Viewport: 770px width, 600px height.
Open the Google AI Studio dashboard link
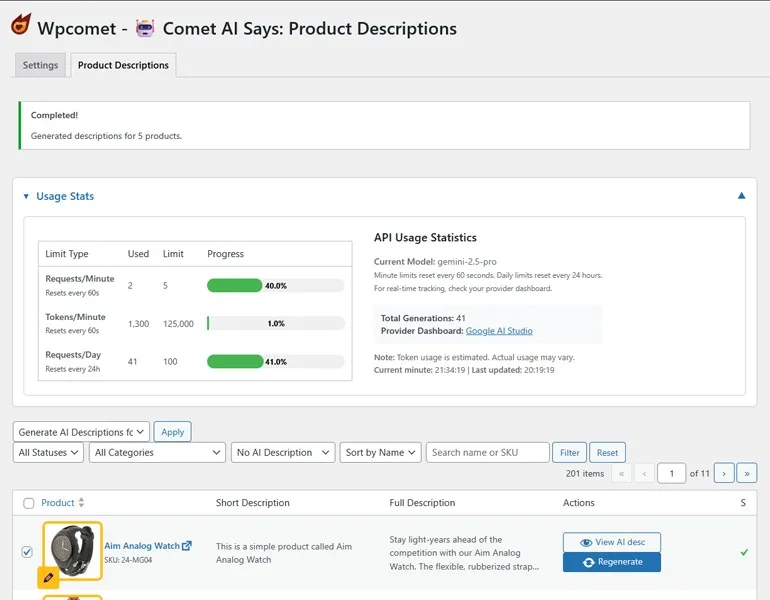coord(499,331)
